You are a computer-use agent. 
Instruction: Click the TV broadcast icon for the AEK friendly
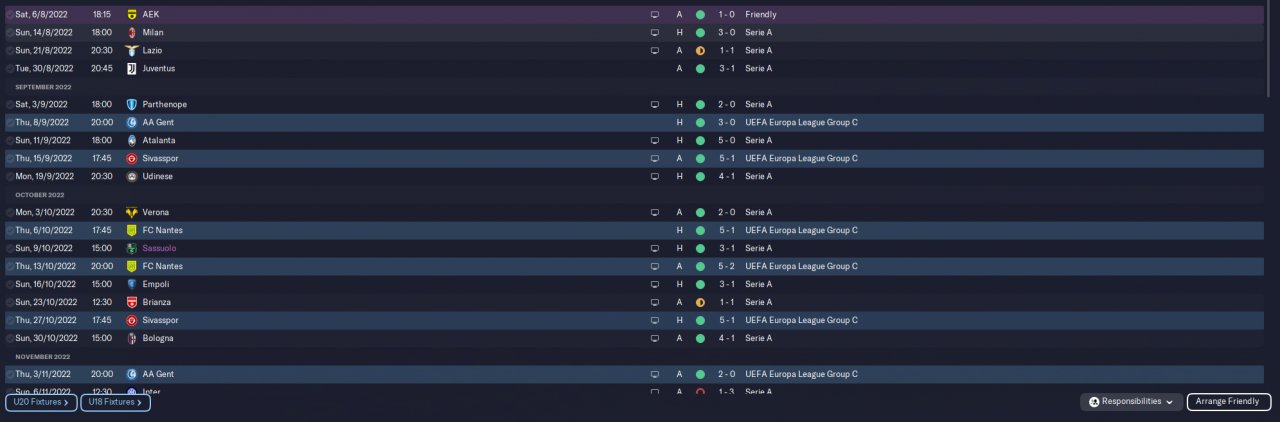(655, 15)
